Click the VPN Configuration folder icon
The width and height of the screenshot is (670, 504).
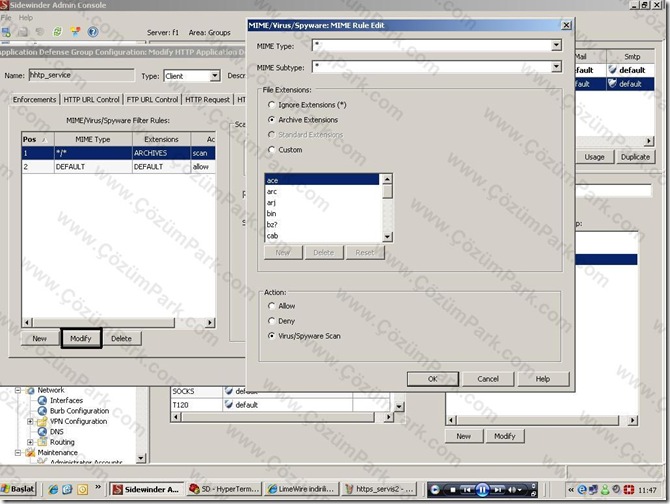tap(42, 421)
